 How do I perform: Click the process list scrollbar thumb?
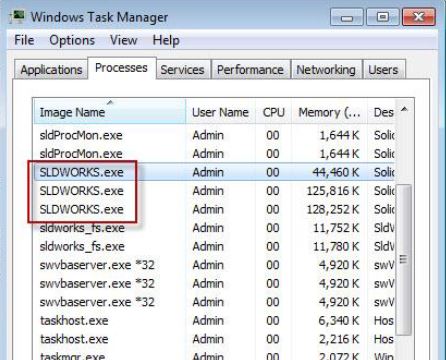coord(404,259)
